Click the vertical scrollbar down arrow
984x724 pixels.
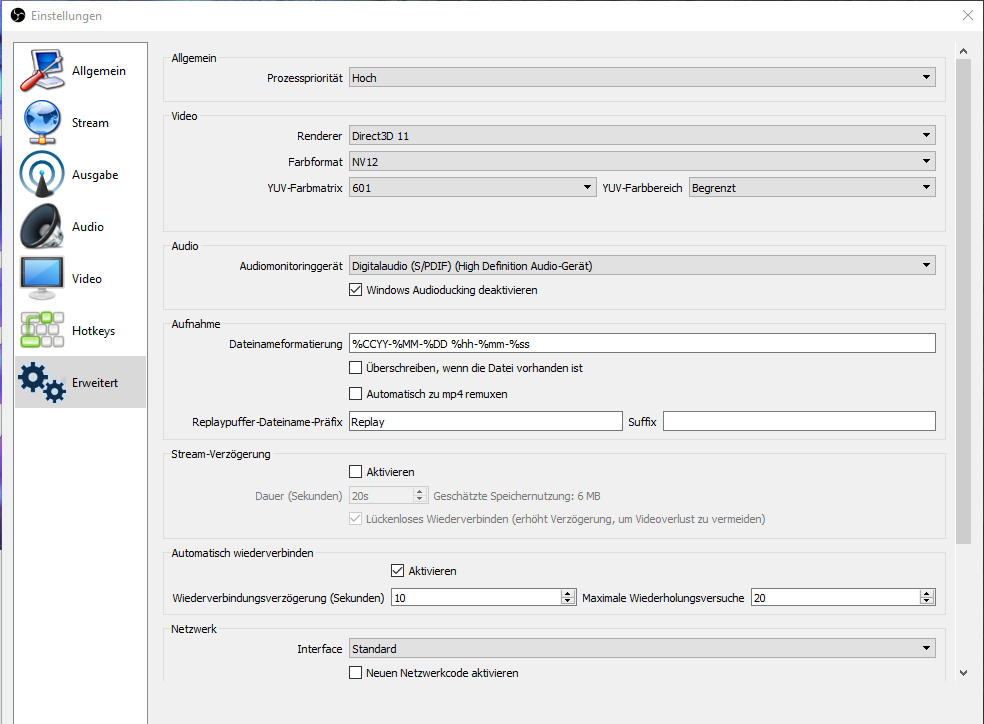(x=964, y=673)
